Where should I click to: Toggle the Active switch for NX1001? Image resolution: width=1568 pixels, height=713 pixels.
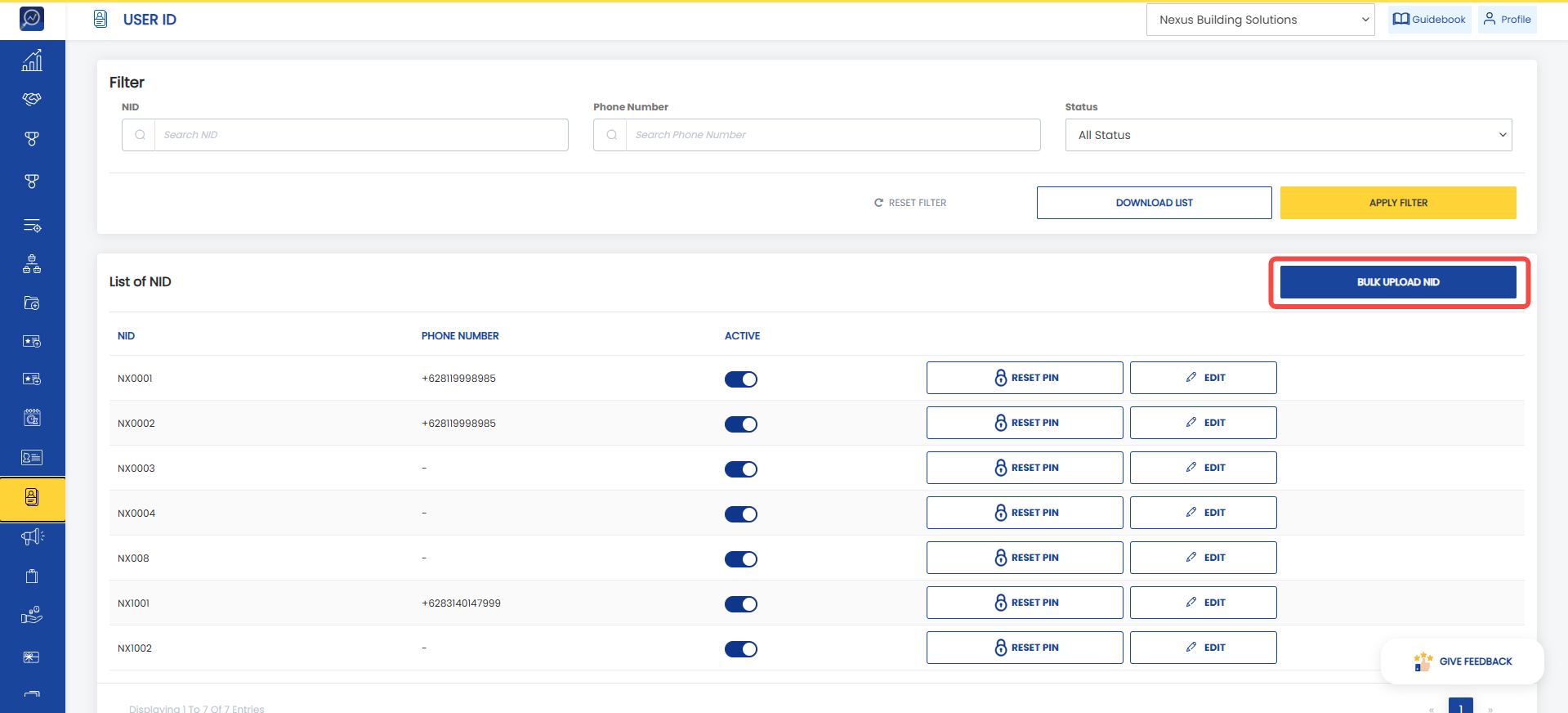click(741, 604)
